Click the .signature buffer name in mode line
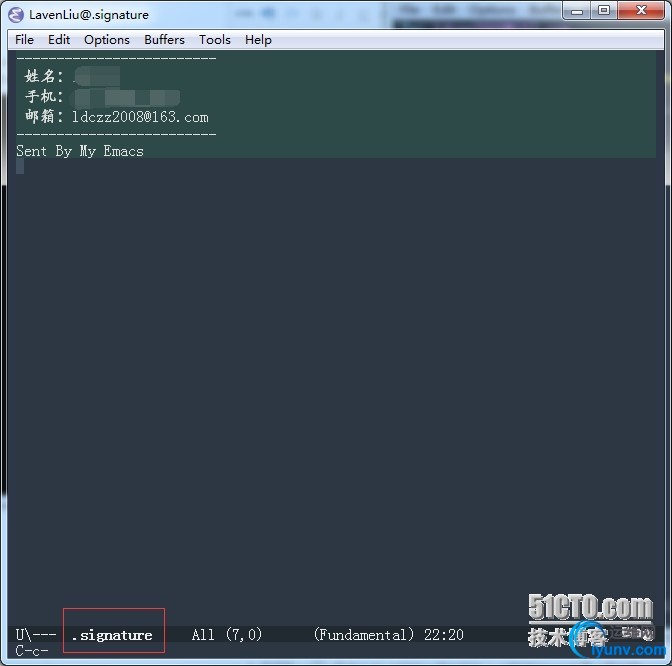Viewport: 672px width, 666px height. [112, 635]
